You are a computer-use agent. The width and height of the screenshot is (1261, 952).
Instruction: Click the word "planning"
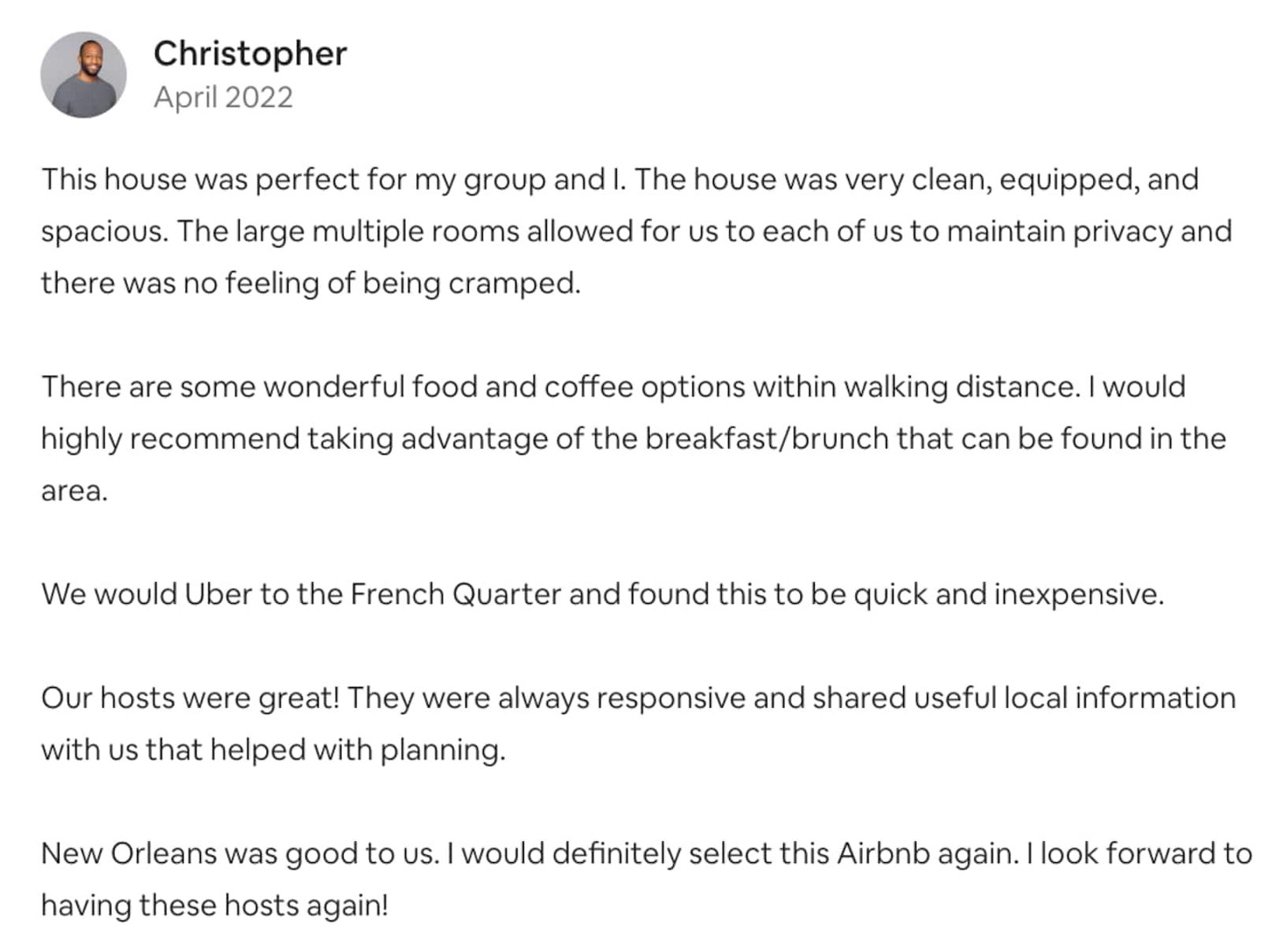coord(441,750)
